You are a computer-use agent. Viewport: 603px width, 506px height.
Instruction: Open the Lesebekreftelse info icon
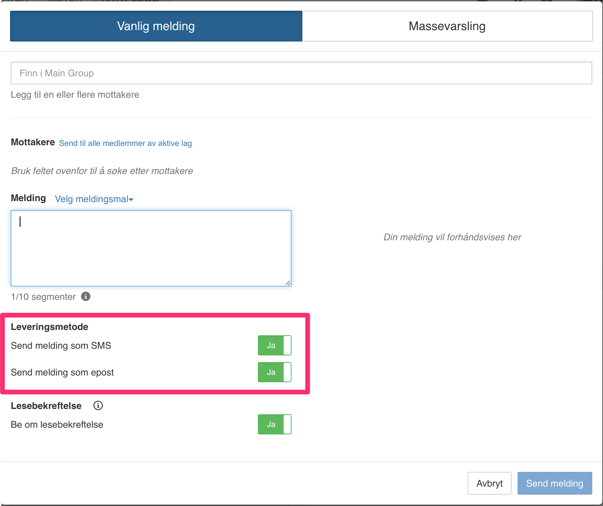click(98, 406)
